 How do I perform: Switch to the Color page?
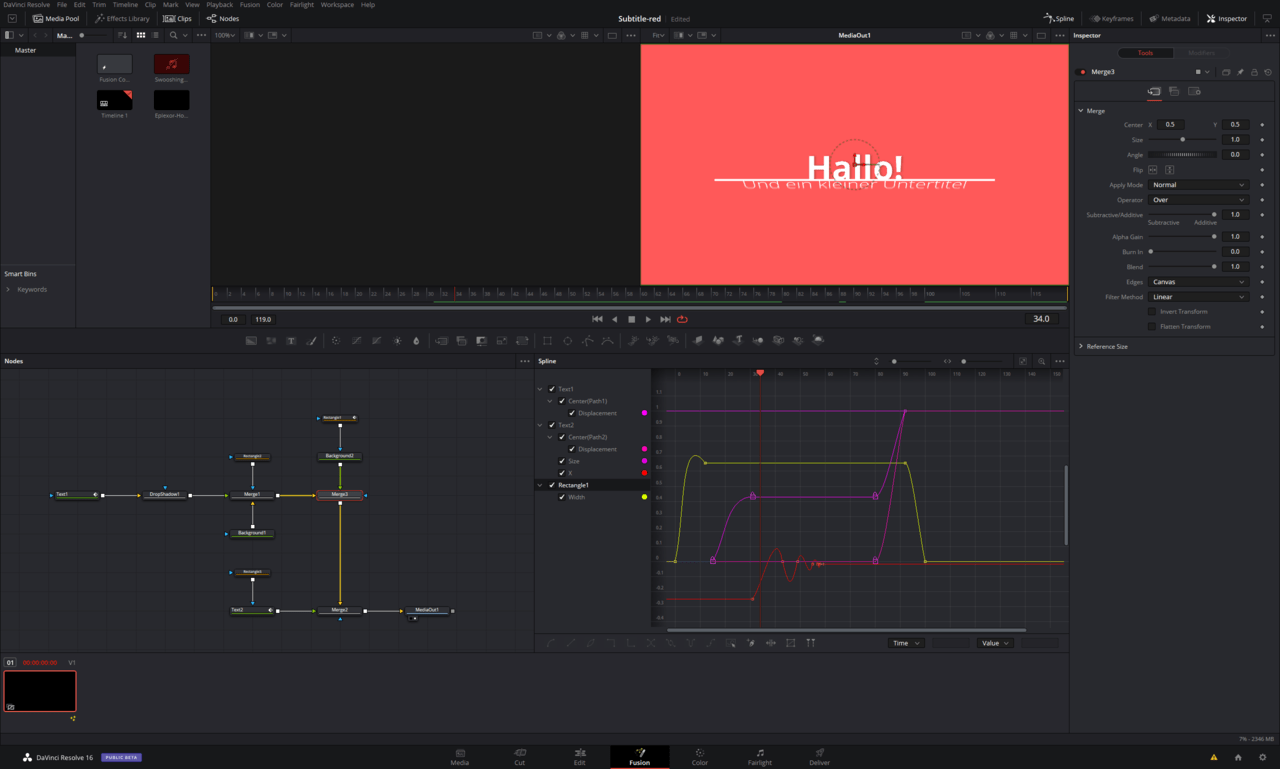tap(699, 757)
